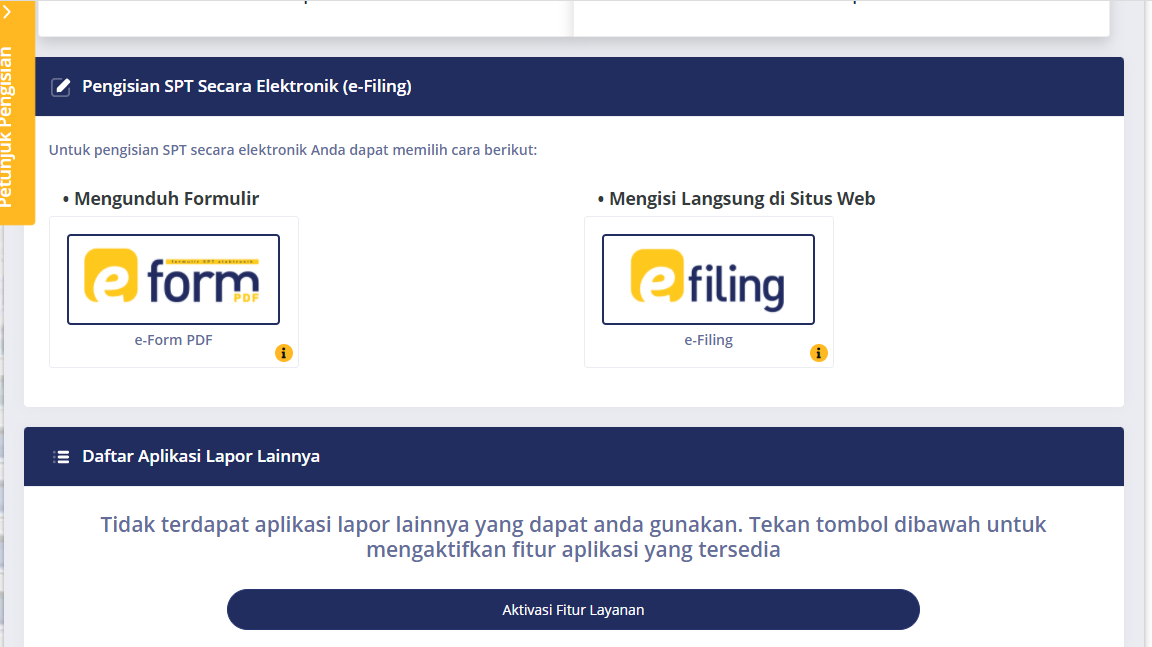Click the Pengisian SPT Secara Elektronik header bar
Viewport: 1152px width, 647px height.
click(x=573, y=86)
